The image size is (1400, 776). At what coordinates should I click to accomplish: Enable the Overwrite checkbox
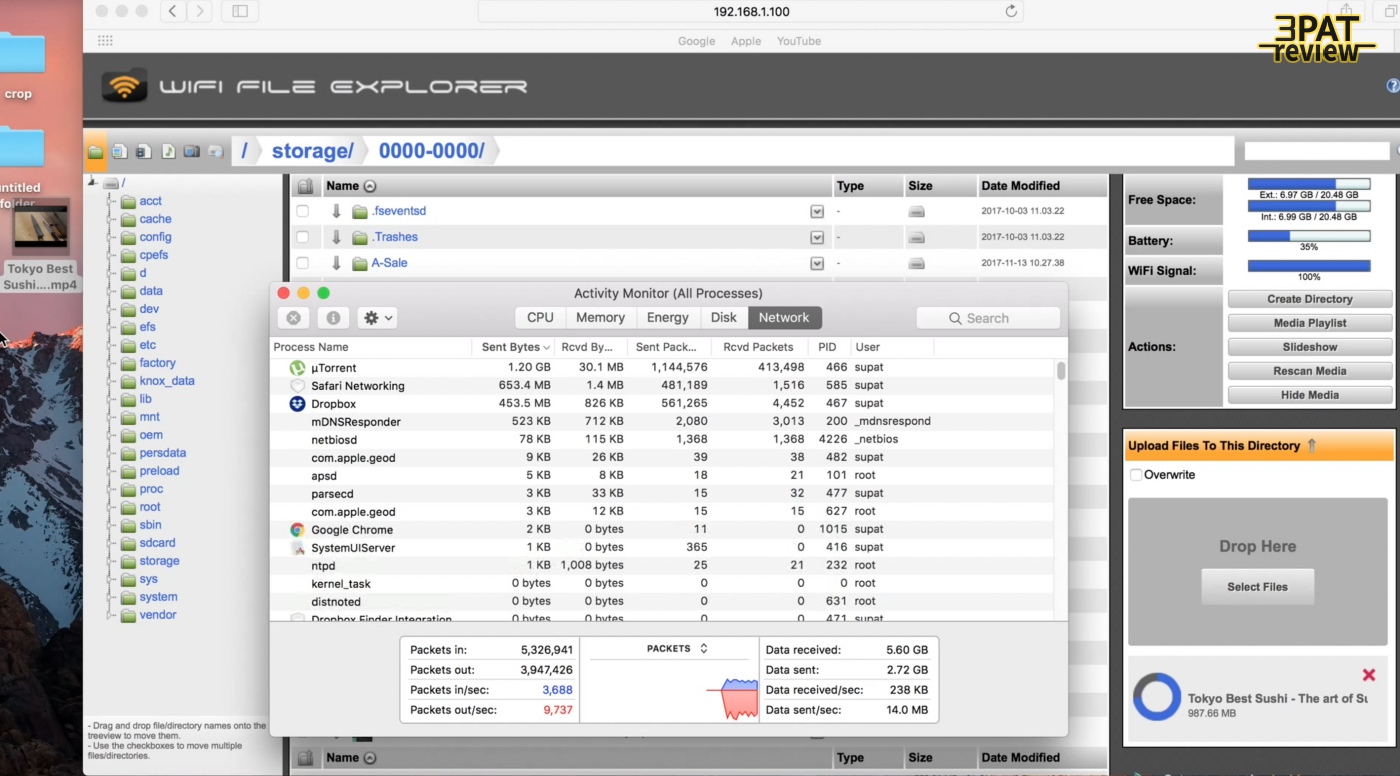click(x=1135, y=475)
